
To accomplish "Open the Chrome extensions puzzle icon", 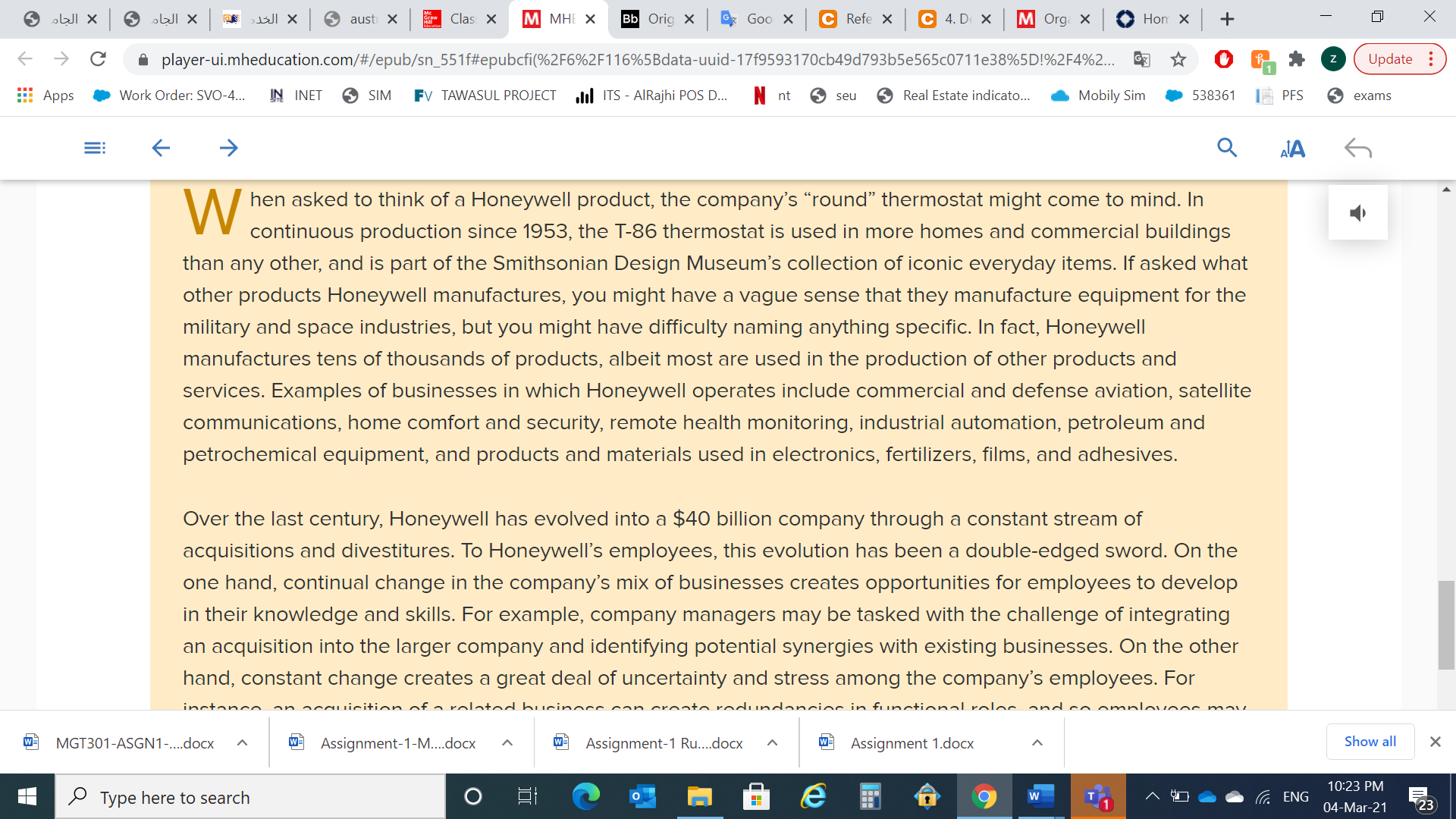I will [x=1297, y=59].
